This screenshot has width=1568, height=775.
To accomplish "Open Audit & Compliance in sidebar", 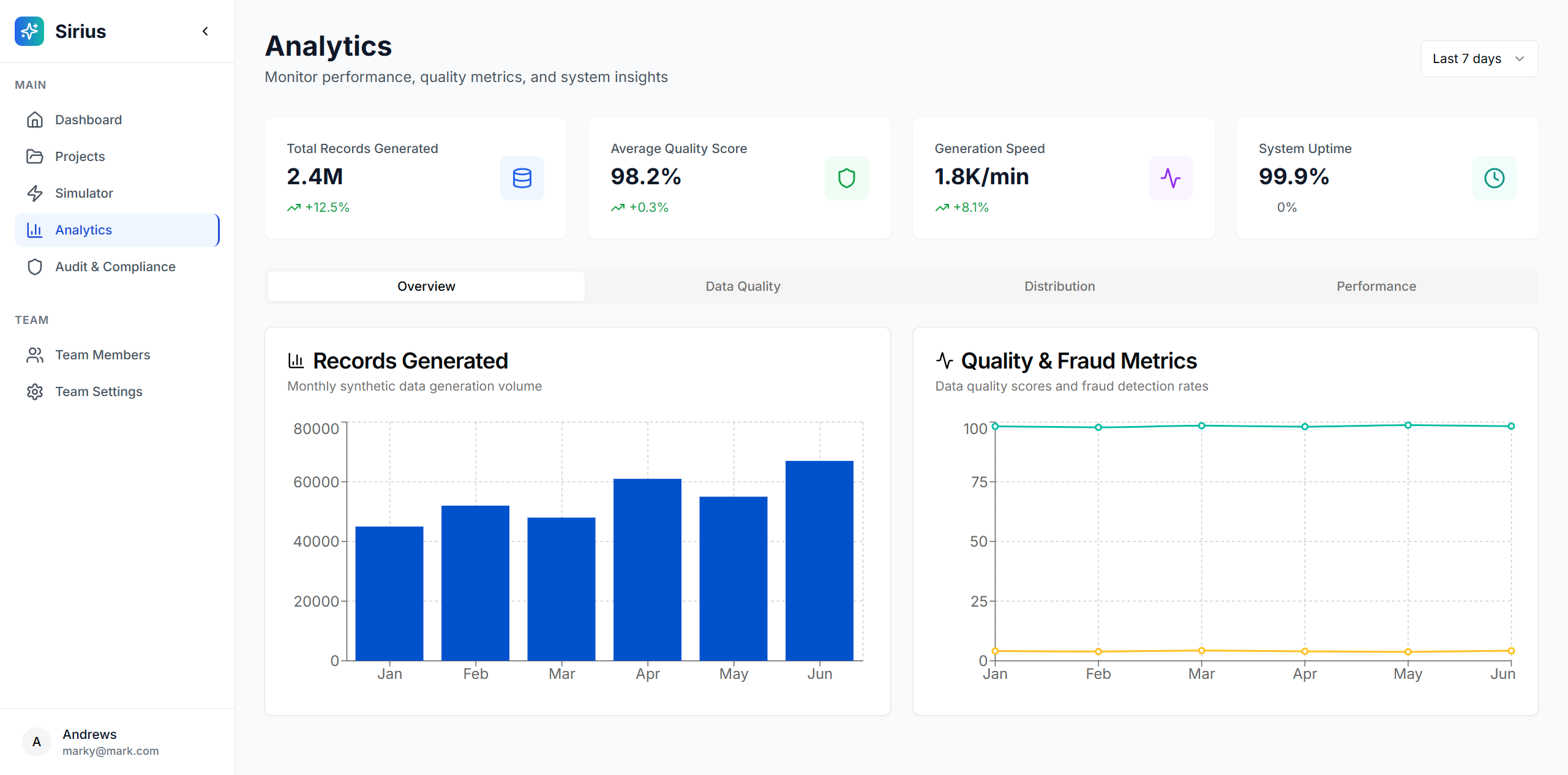I will coord(115,267).
